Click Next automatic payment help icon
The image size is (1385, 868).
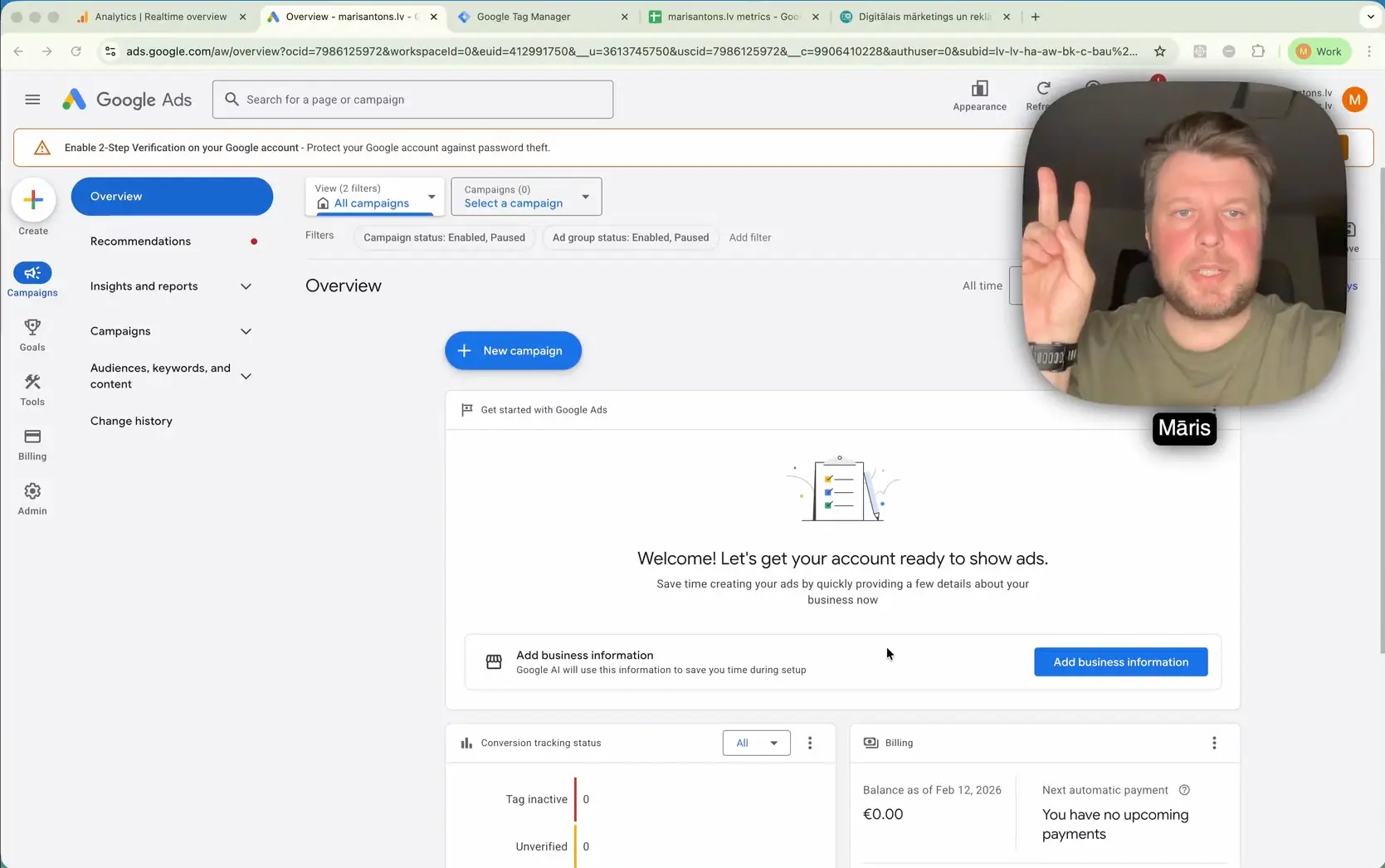[1184, 790]
